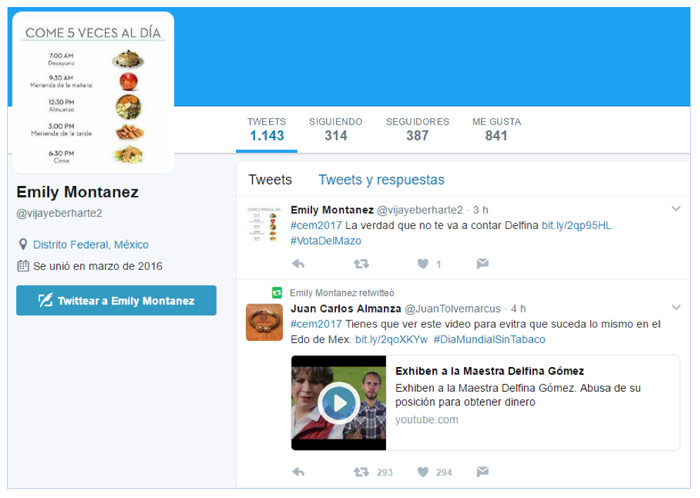
Task: Reply to Emily Montanez's #cem2017 tweet
Action: [298, 264]
